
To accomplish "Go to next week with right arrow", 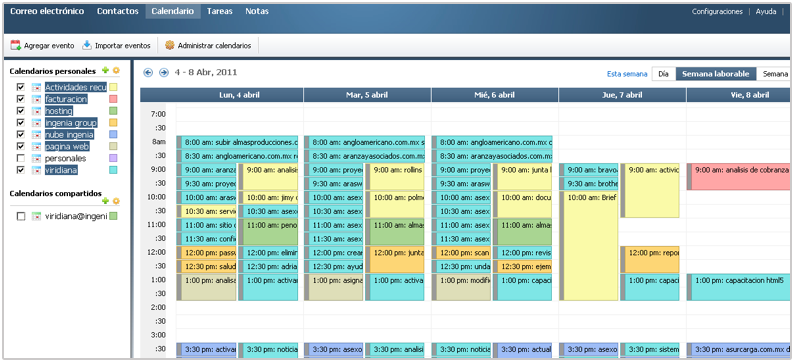I will [x=164, y=72].
